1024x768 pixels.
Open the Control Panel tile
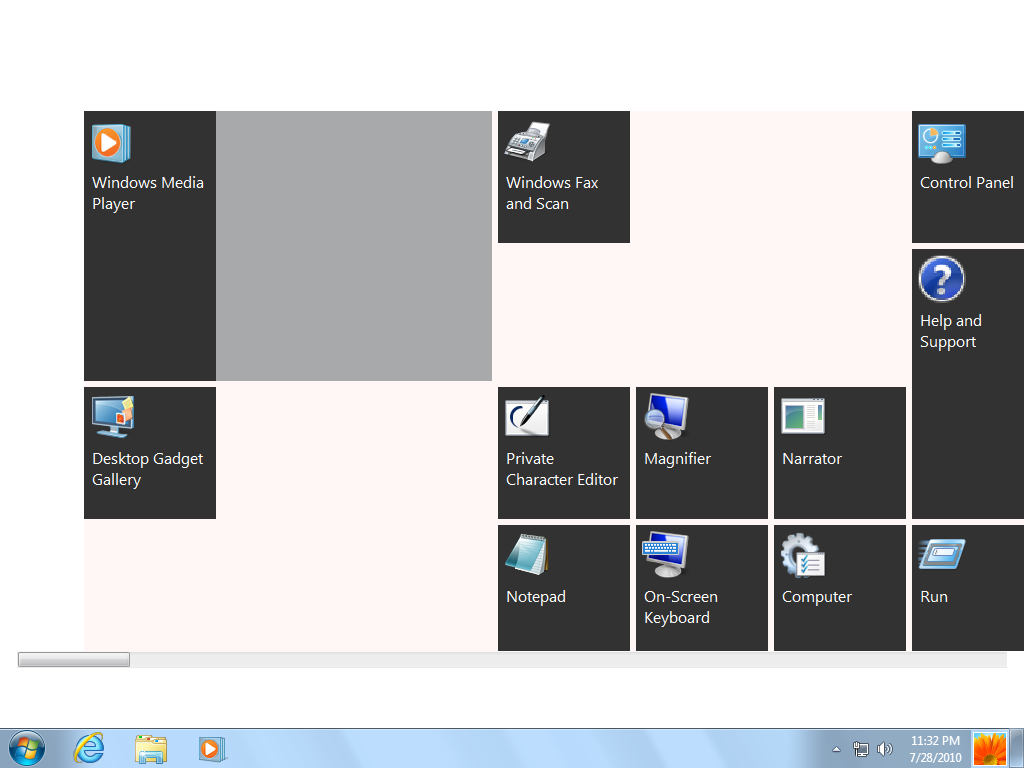pos(967,177)
